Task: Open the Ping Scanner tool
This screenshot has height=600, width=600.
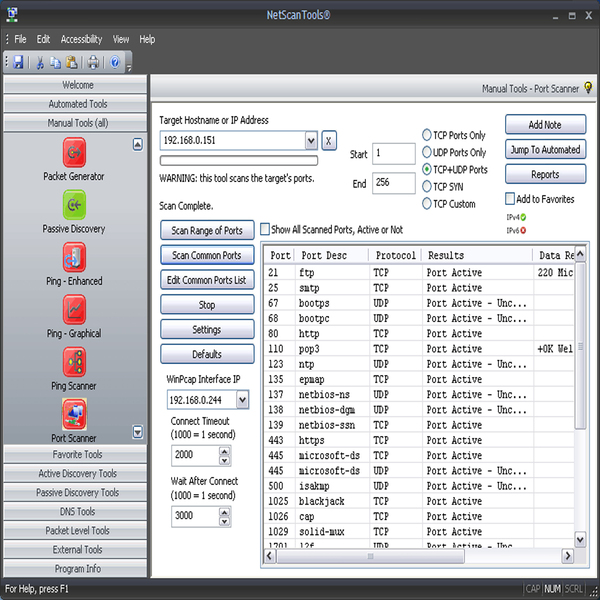Action: click(x=74, y=362)
